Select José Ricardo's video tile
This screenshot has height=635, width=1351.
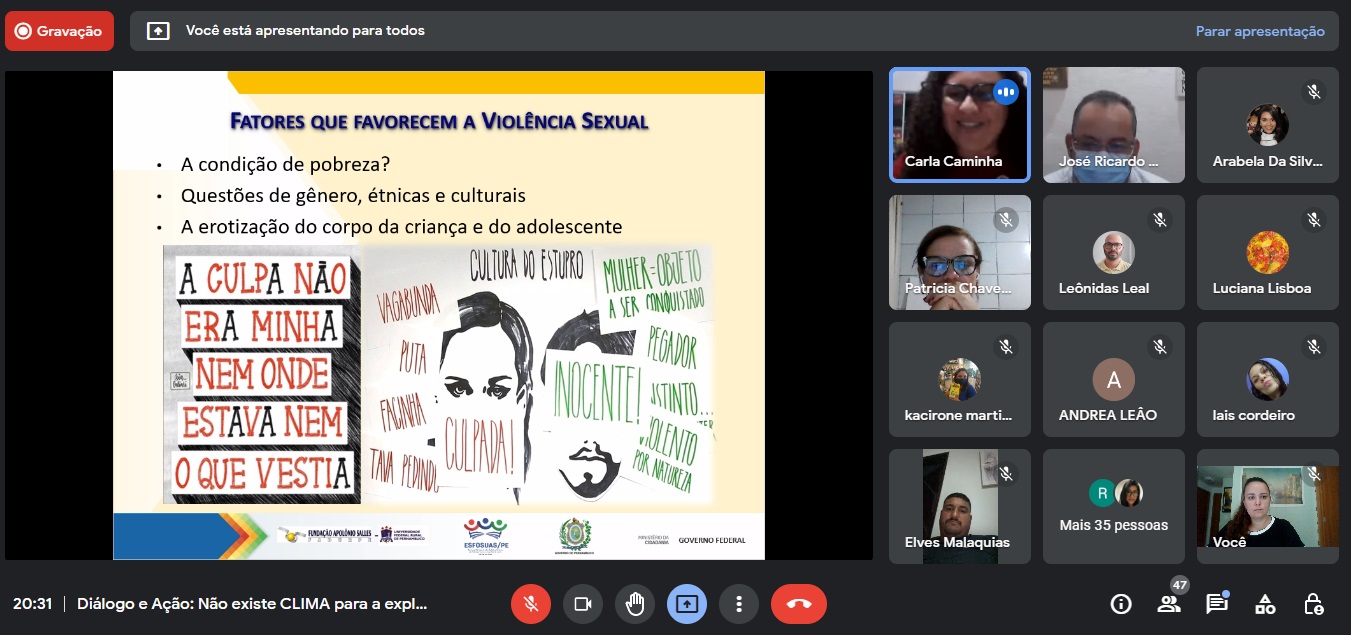click(x=1113, y=125)
